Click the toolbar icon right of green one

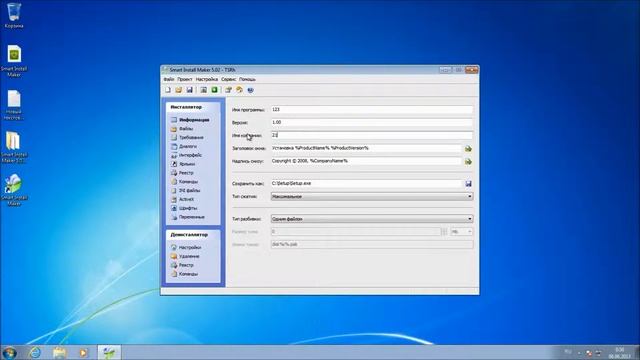(228, 90)
